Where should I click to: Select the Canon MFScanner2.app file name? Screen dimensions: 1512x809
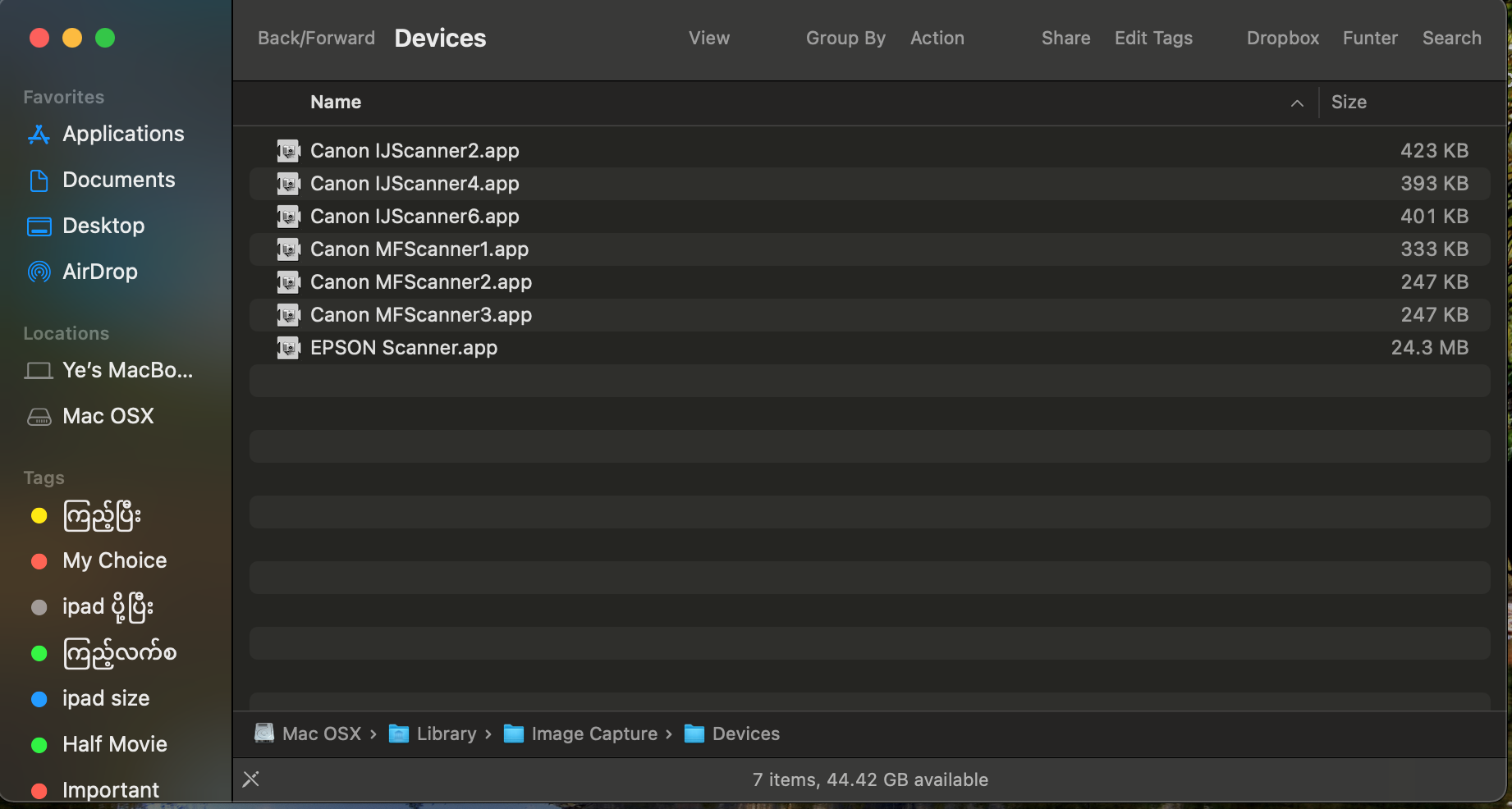pyautogui.click(x=421, y=282)
